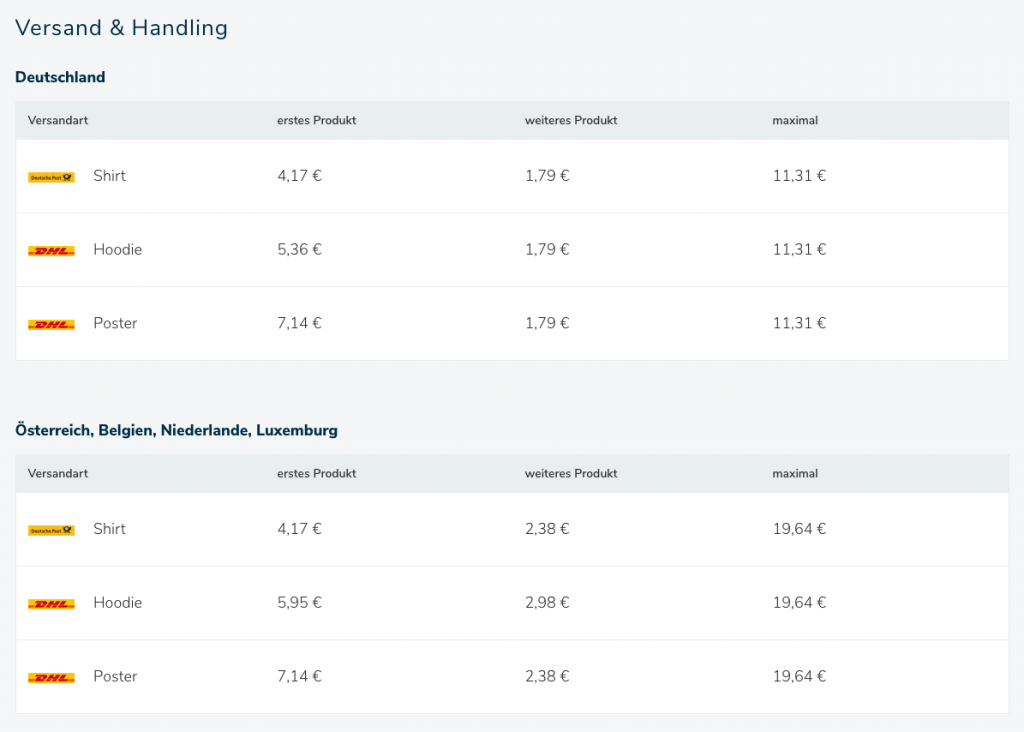Click 11,31 € in Deutschland Poster row

[x=799, y=323]
